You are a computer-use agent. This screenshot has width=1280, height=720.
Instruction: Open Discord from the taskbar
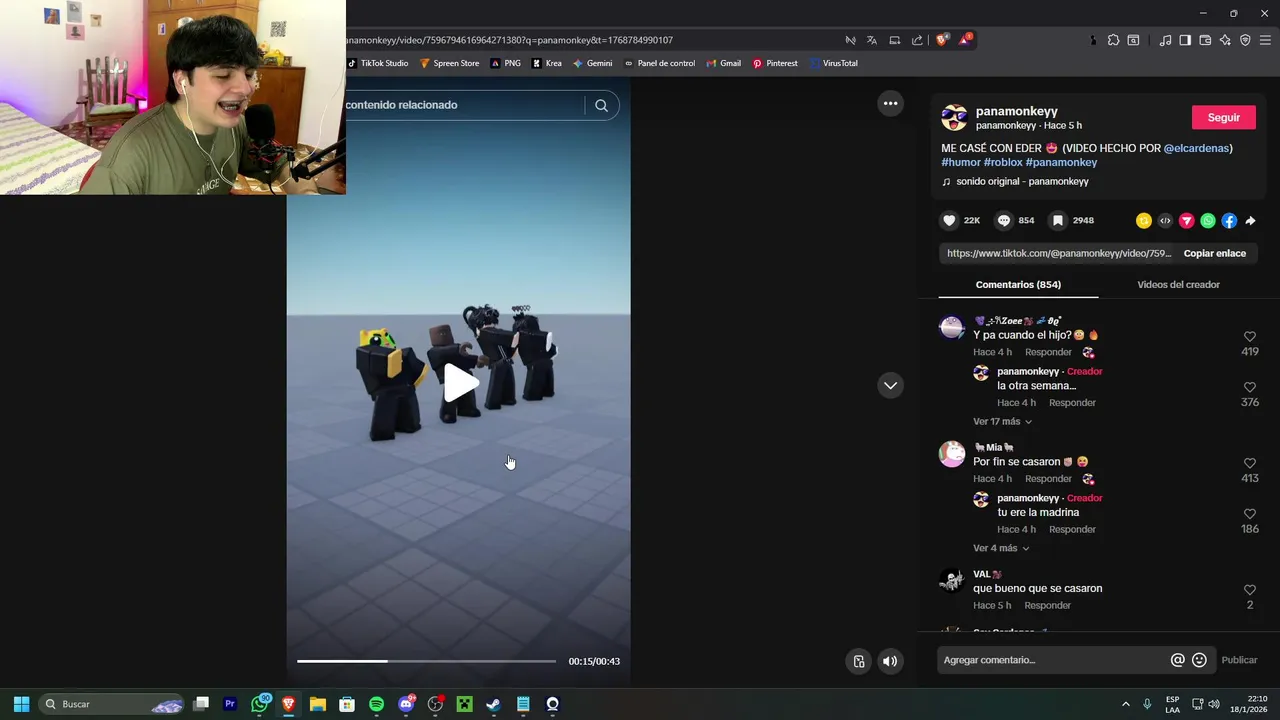[x=406, y=704]
